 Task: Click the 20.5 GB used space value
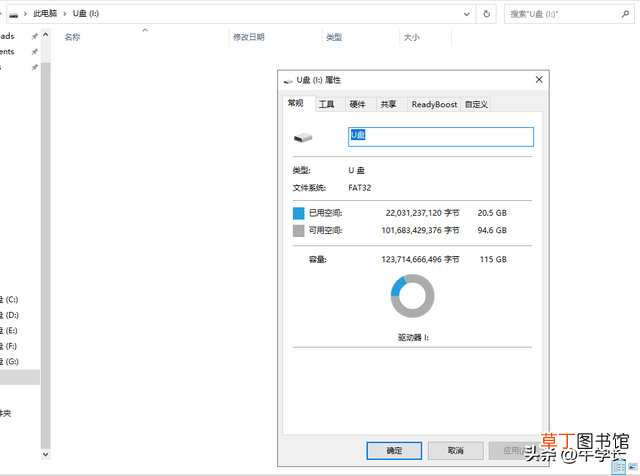(492, 213)
